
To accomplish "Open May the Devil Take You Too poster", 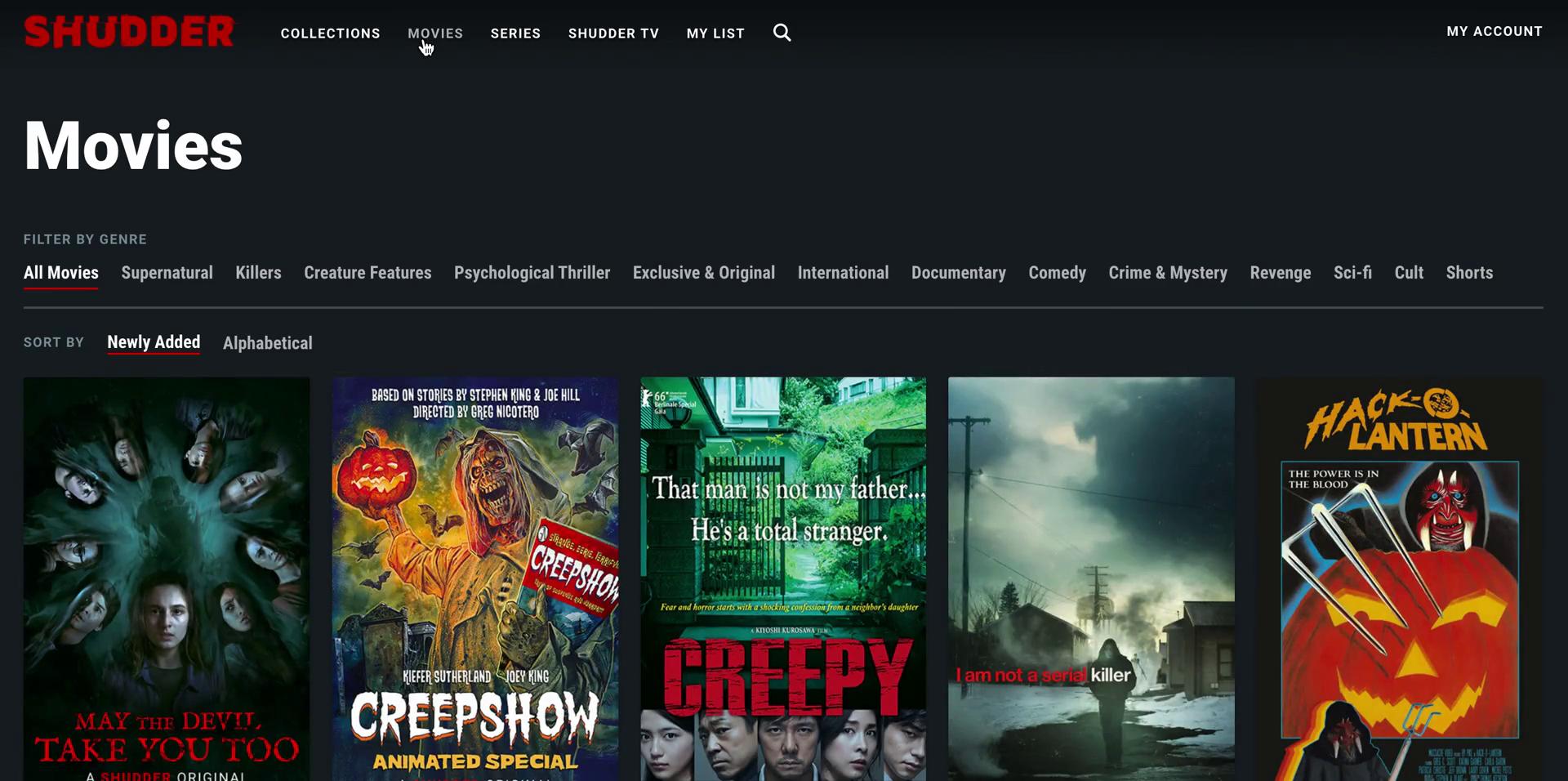I will coord(167,578).
